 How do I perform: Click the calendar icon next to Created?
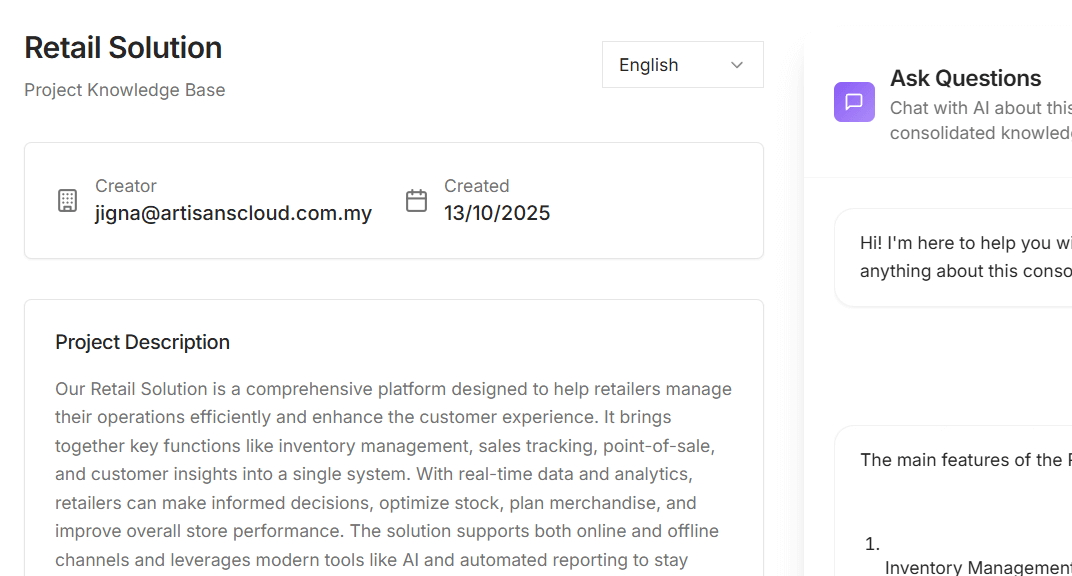pyautogui.click(x=417, y=200)
